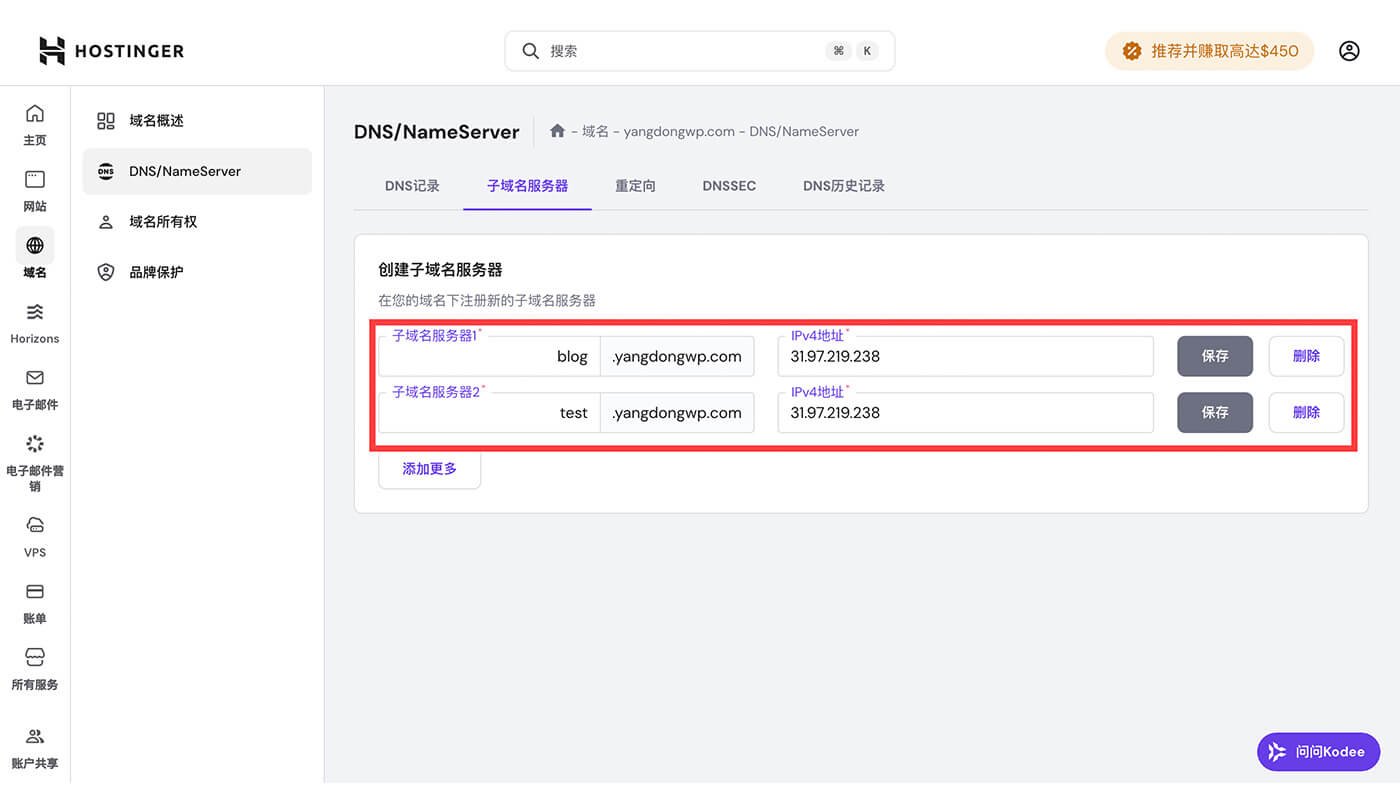Click the 添加更多 add more button
The width and height of the screenshot is (1400, 800).
click(429, 468)
